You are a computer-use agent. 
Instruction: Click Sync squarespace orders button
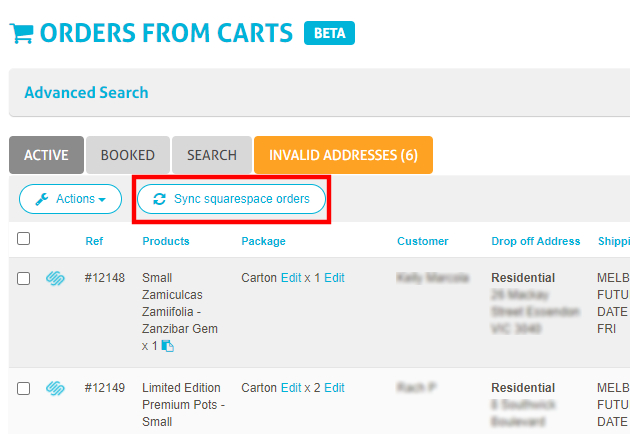click(231, 199)
